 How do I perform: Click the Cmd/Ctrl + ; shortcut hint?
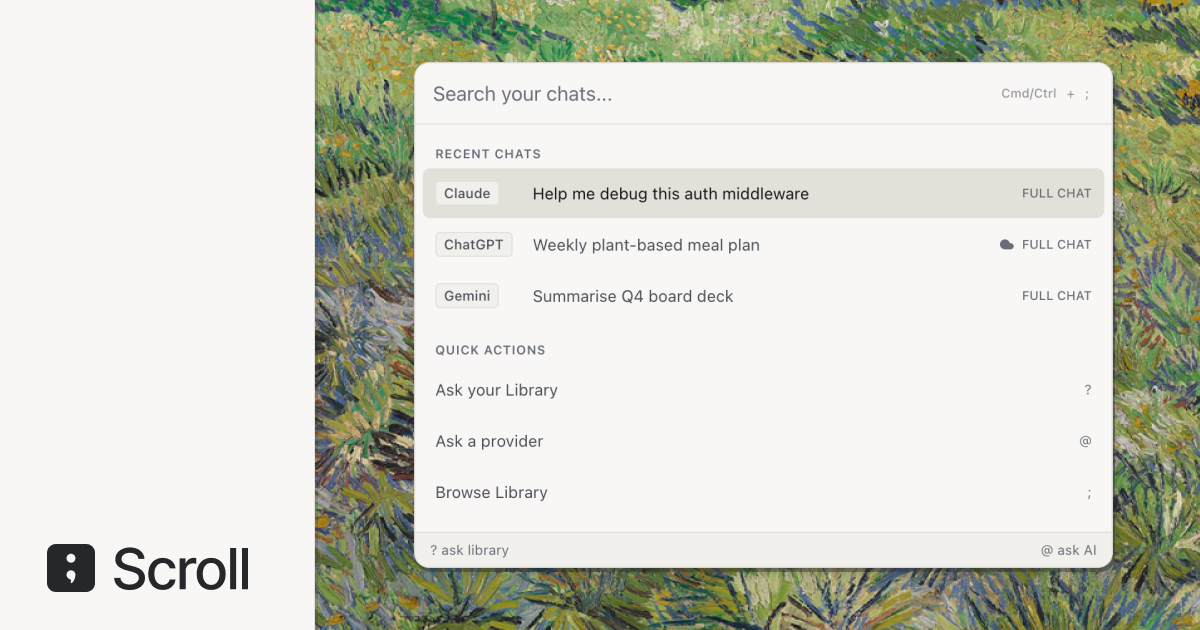1045,94
